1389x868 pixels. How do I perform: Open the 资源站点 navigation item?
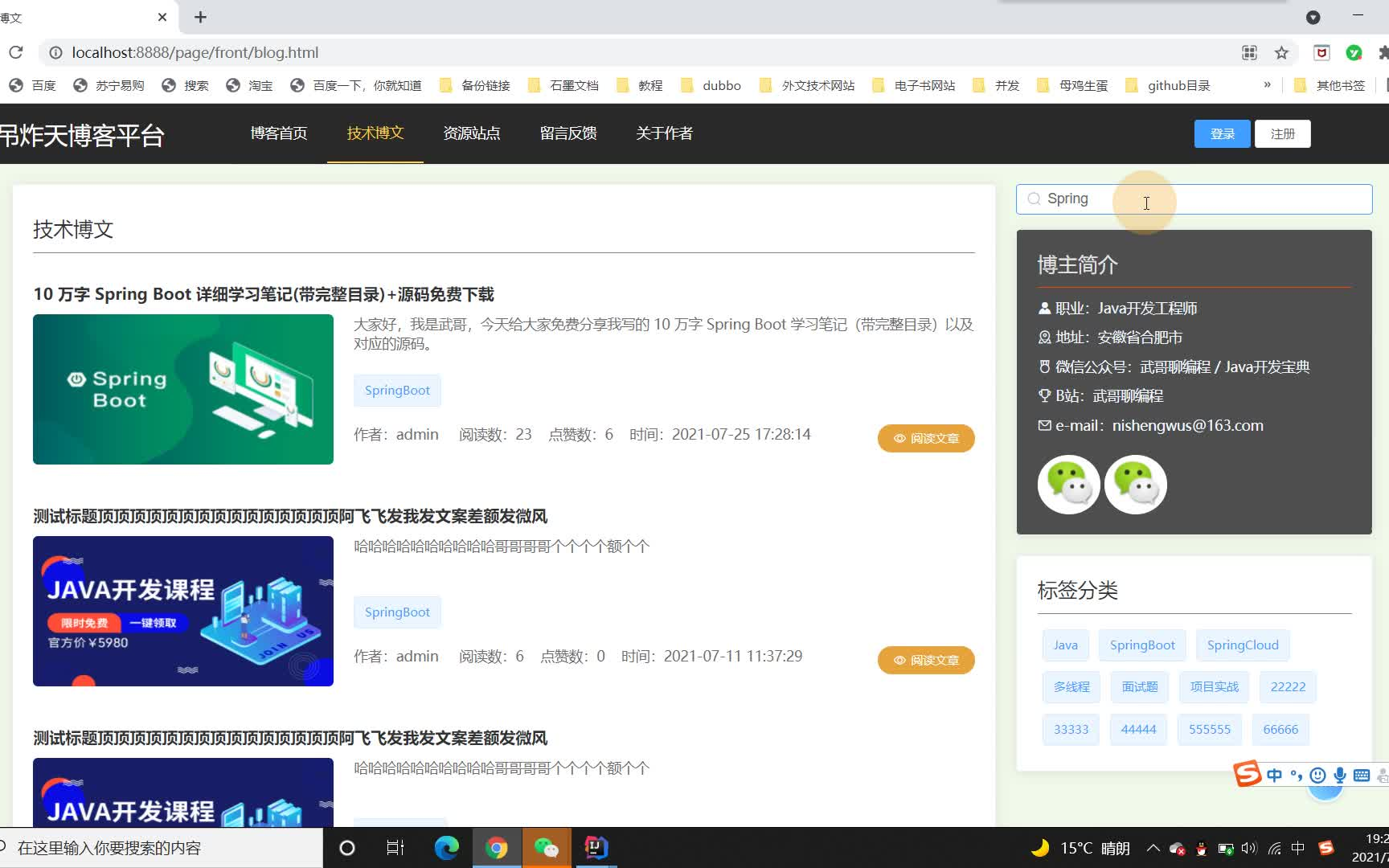pyautogui.click(x=472, y=133)
